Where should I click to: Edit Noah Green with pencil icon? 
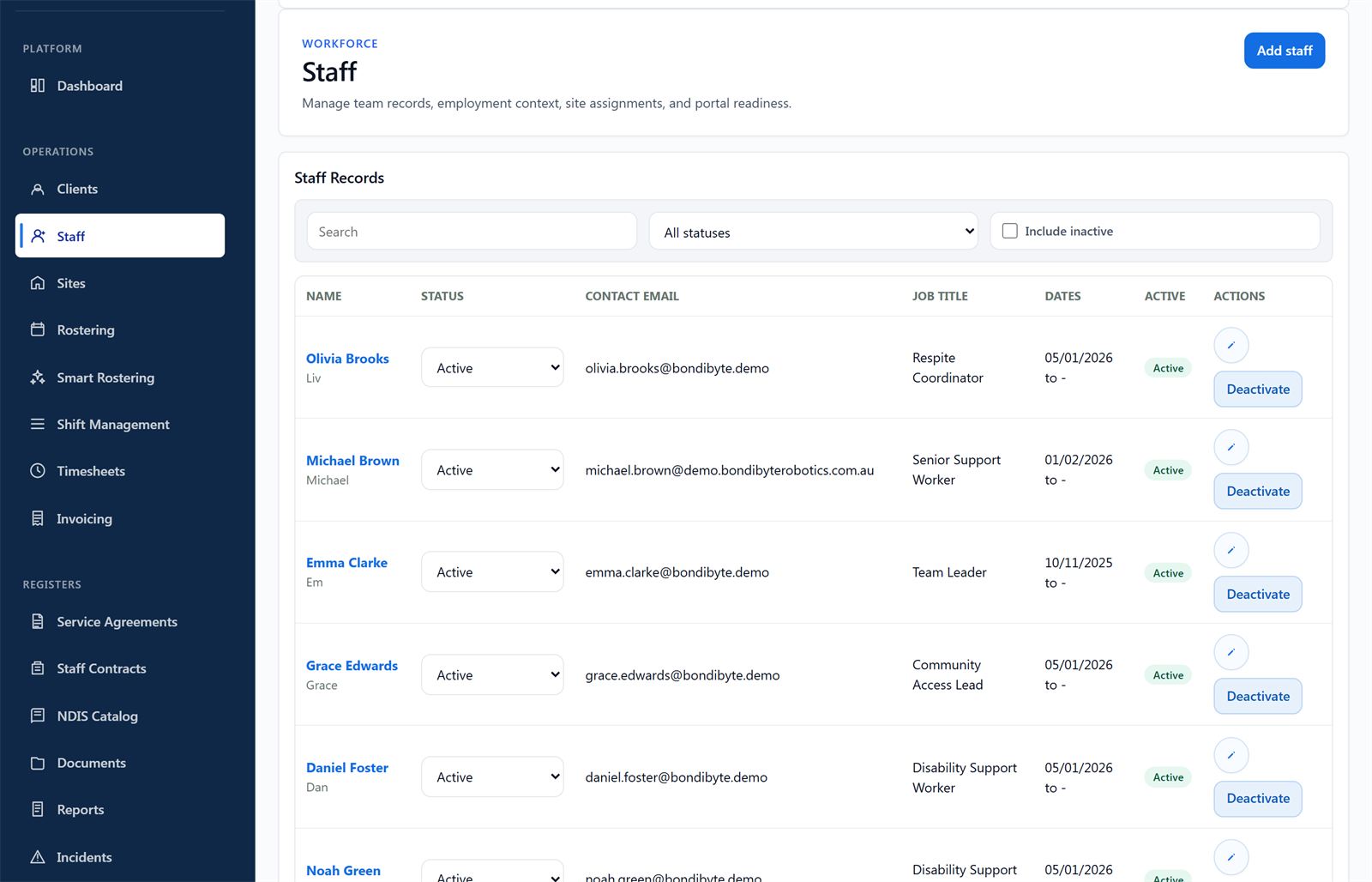click(1231, 857)
